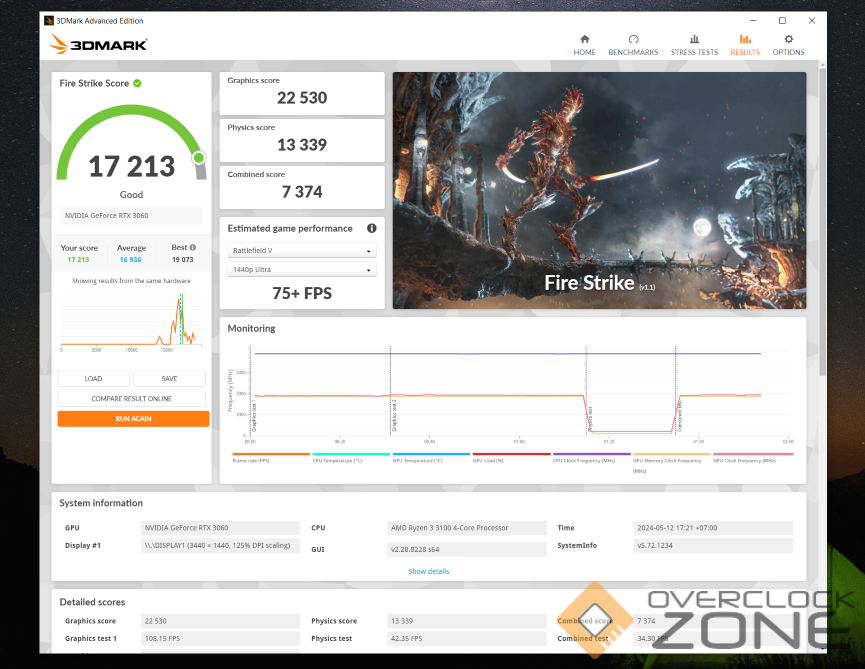
Task: Toggle CPU Temperature legend swatch
Action: tap(351, 454)
